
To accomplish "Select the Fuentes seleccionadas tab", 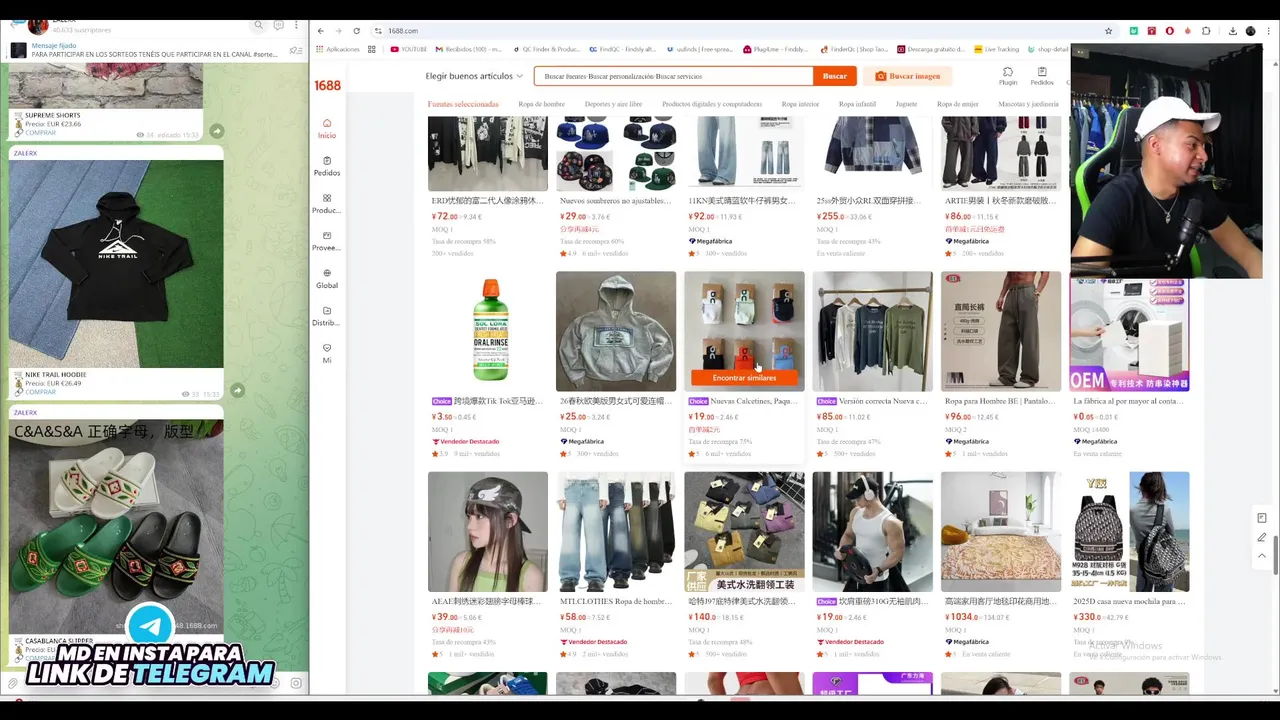I will coord(463,104).
